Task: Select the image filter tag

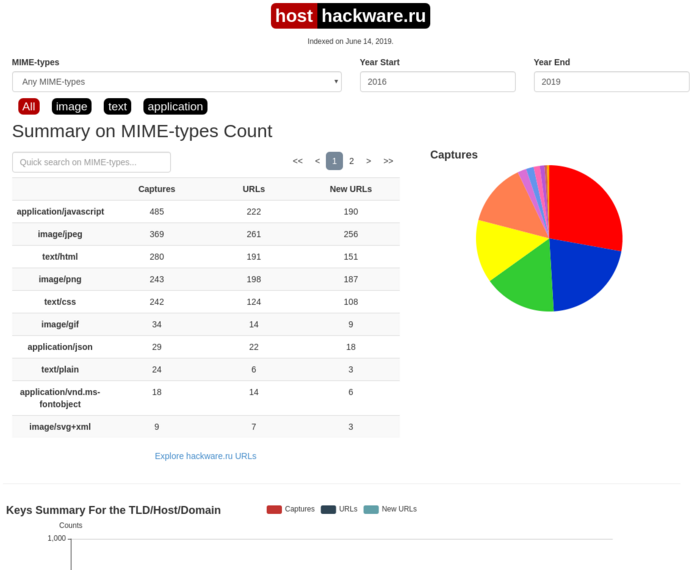Action: click(x=72, y=107)
